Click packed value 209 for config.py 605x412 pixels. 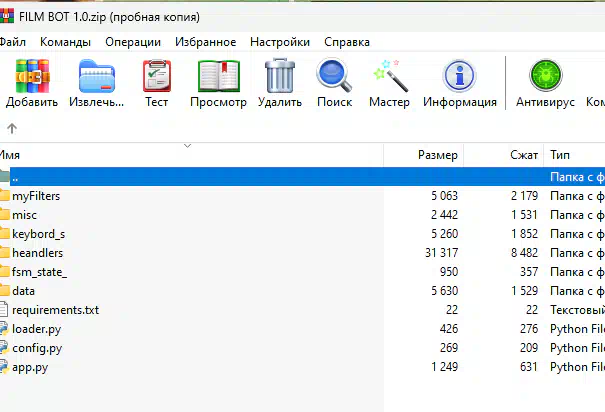[x=529, y=348]
